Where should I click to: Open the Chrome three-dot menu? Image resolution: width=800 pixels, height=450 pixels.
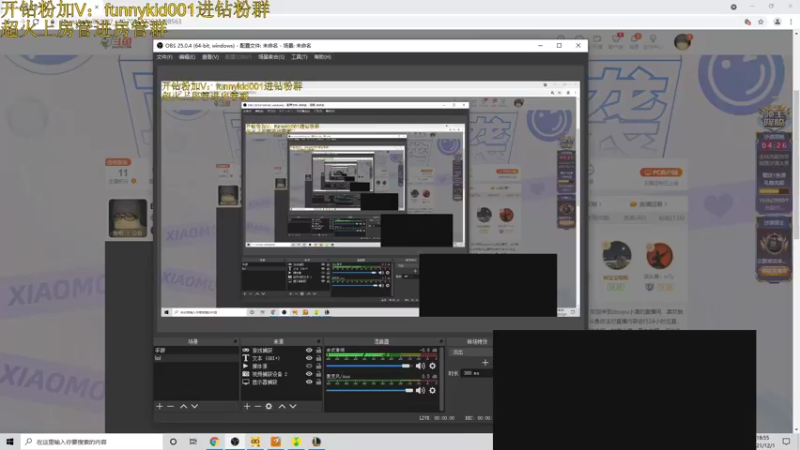(791, 22)
